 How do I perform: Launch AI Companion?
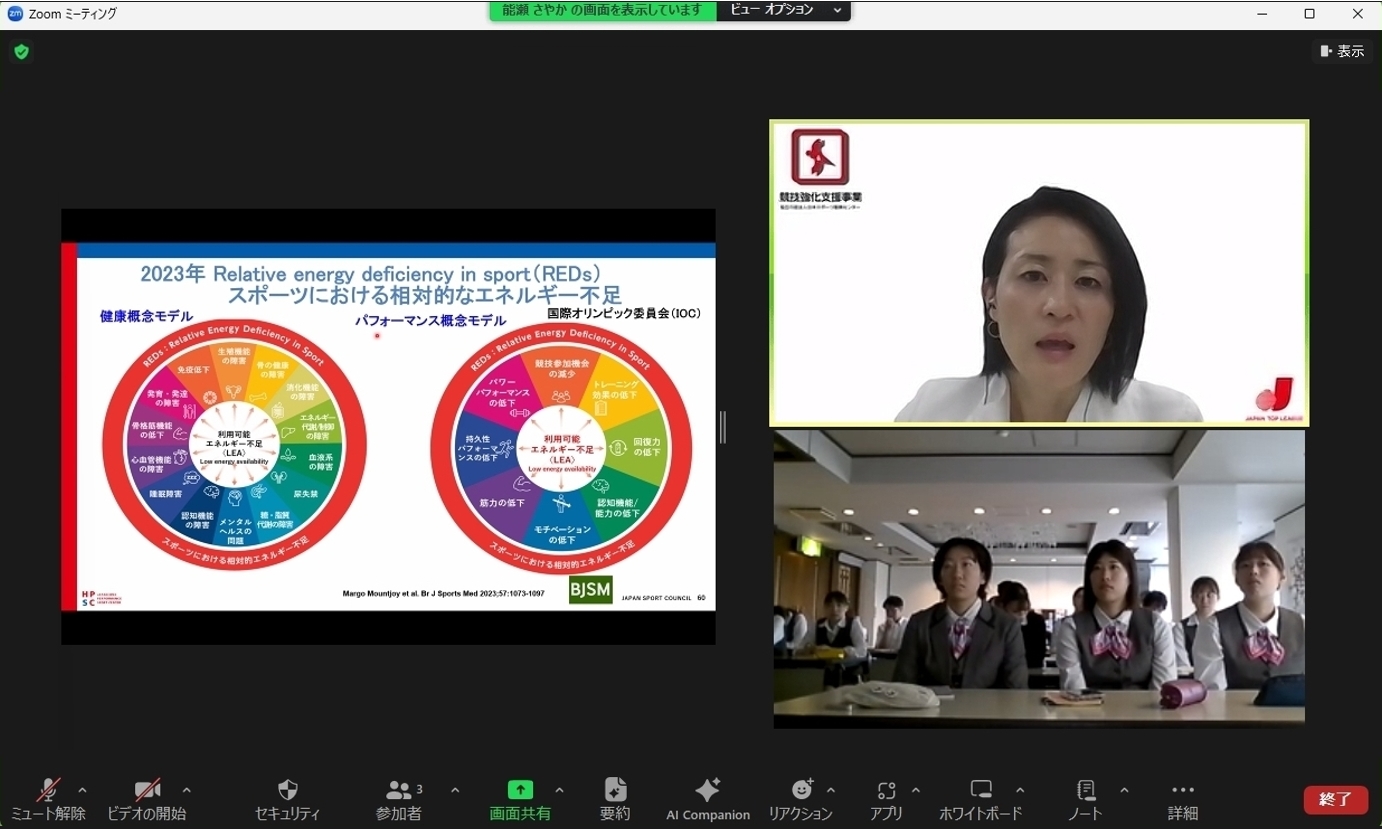(708, 800)
